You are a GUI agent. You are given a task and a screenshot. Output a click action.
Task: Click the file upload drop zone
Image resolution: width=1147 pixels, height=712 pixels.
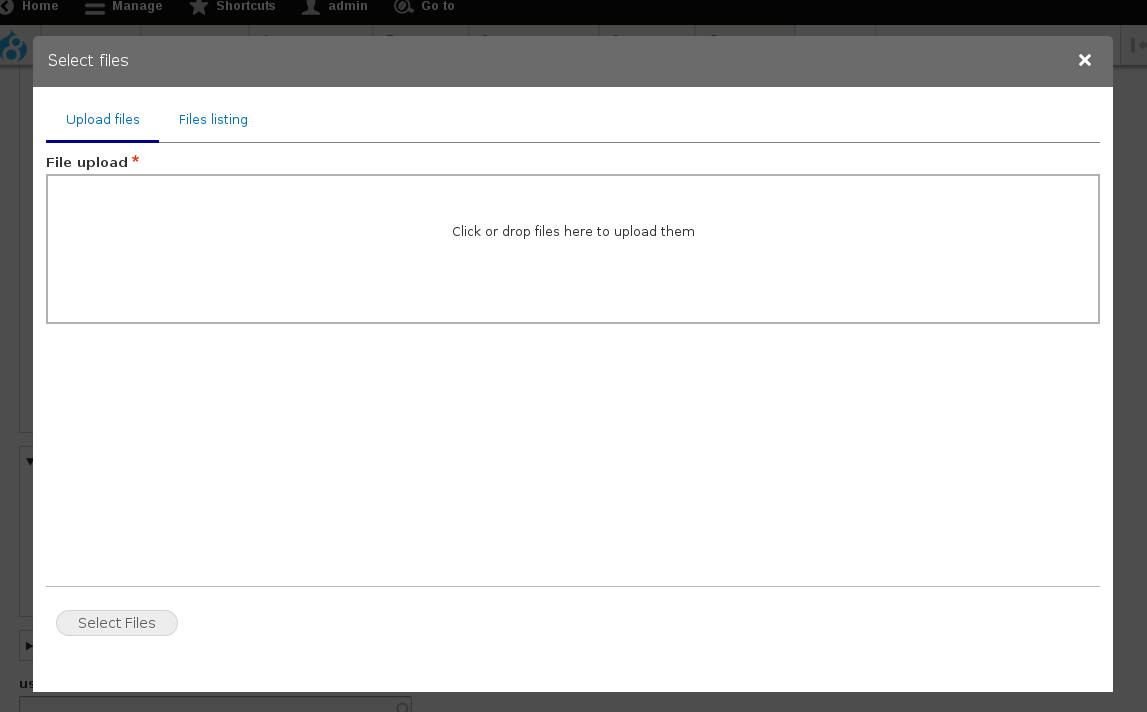point(573,249)
